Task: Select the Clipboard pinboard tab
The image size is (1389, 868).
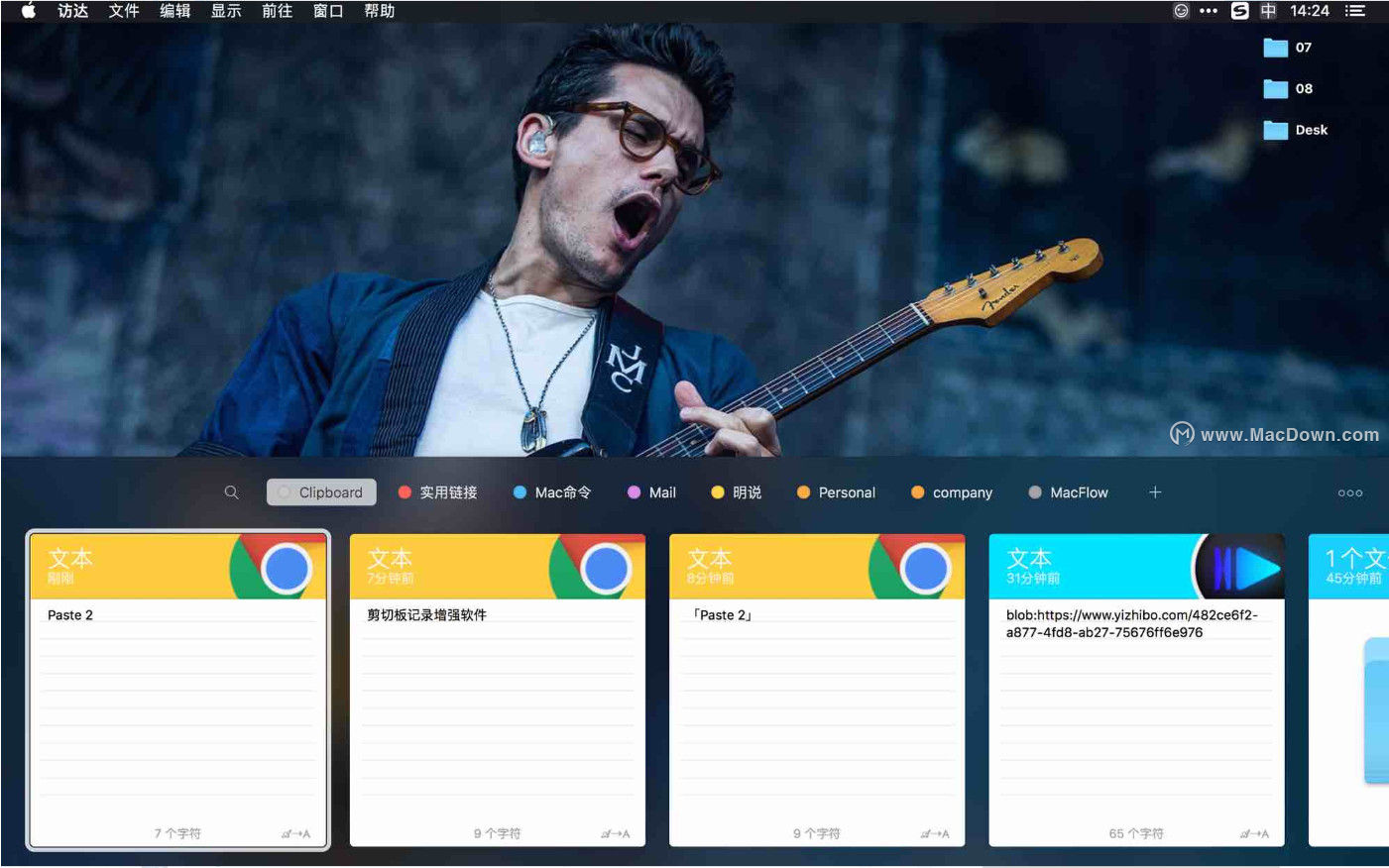Action: (x=321, y=492)
